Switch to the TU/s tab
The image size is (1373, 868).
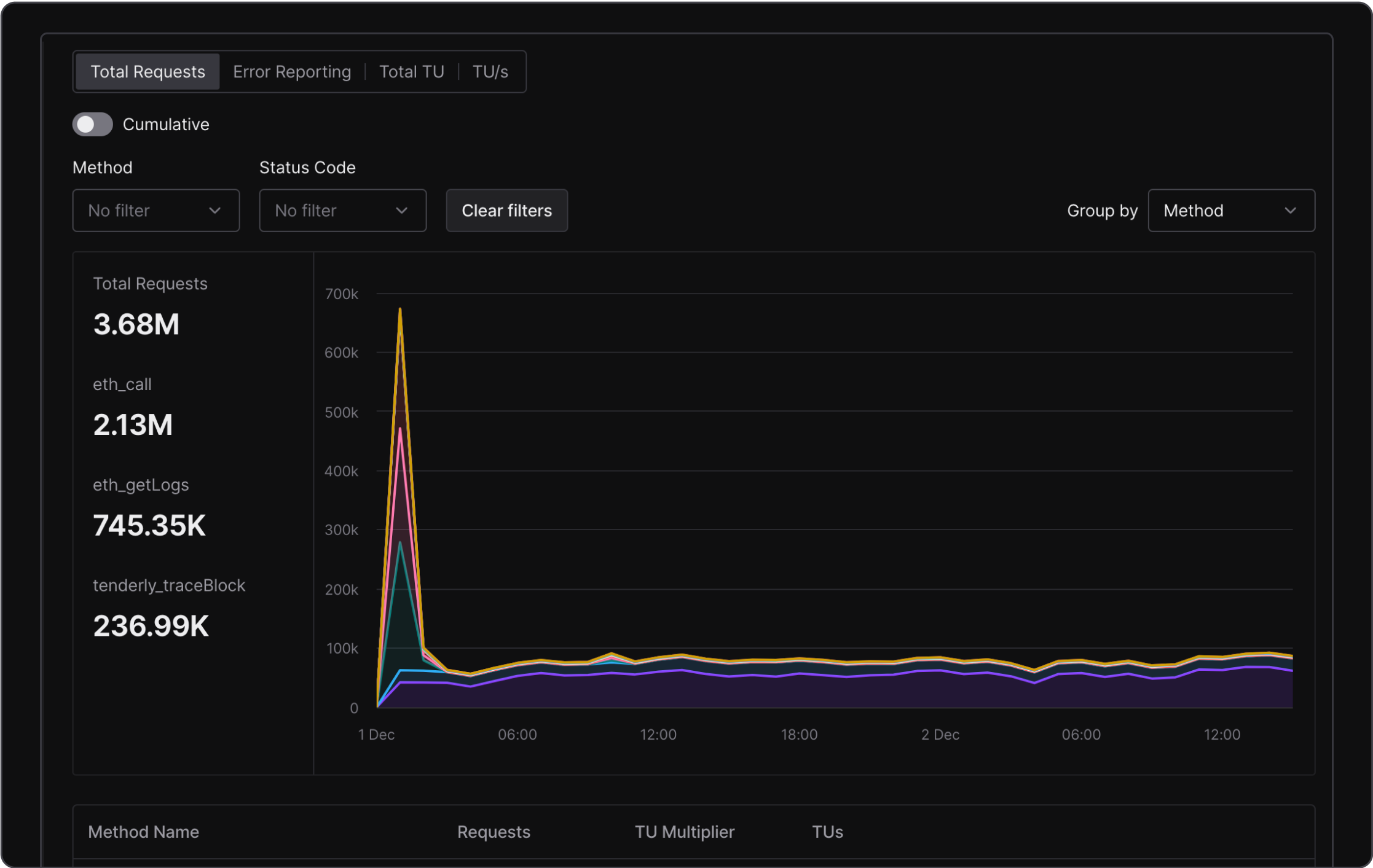pos(490,72)
